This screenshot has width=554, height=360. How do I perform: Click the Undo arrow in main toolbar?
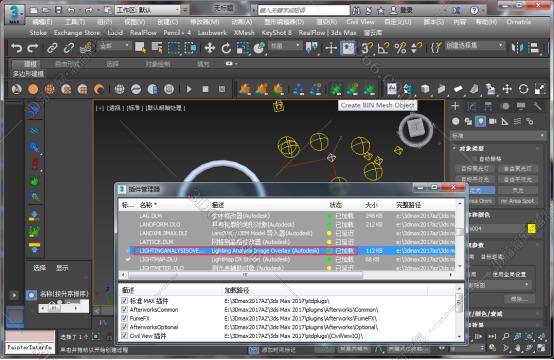tap(17, 48)
